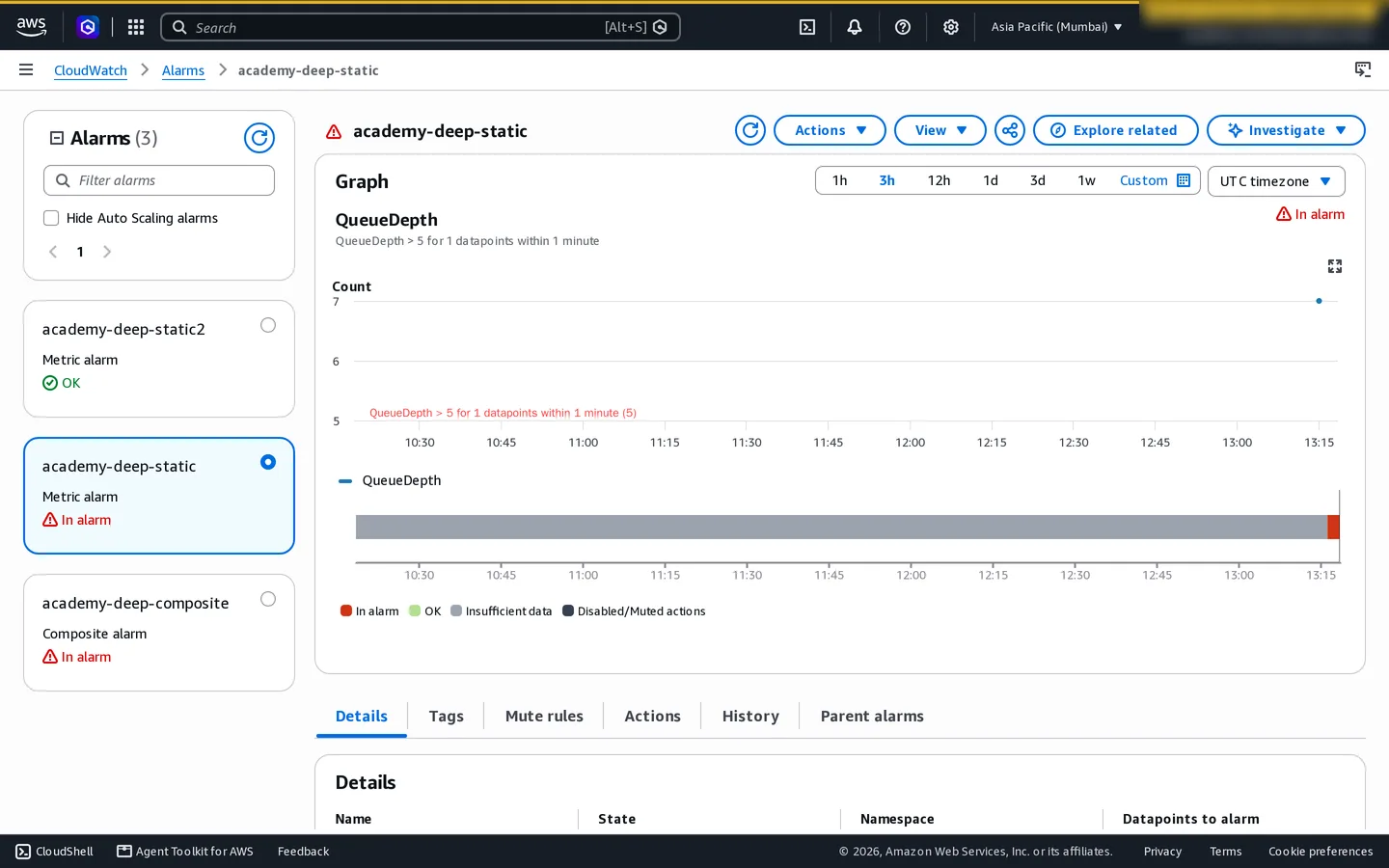Select the academy-deep-static alarm radio
This screenshot has width=1389, height=868.
click(268, 462)
